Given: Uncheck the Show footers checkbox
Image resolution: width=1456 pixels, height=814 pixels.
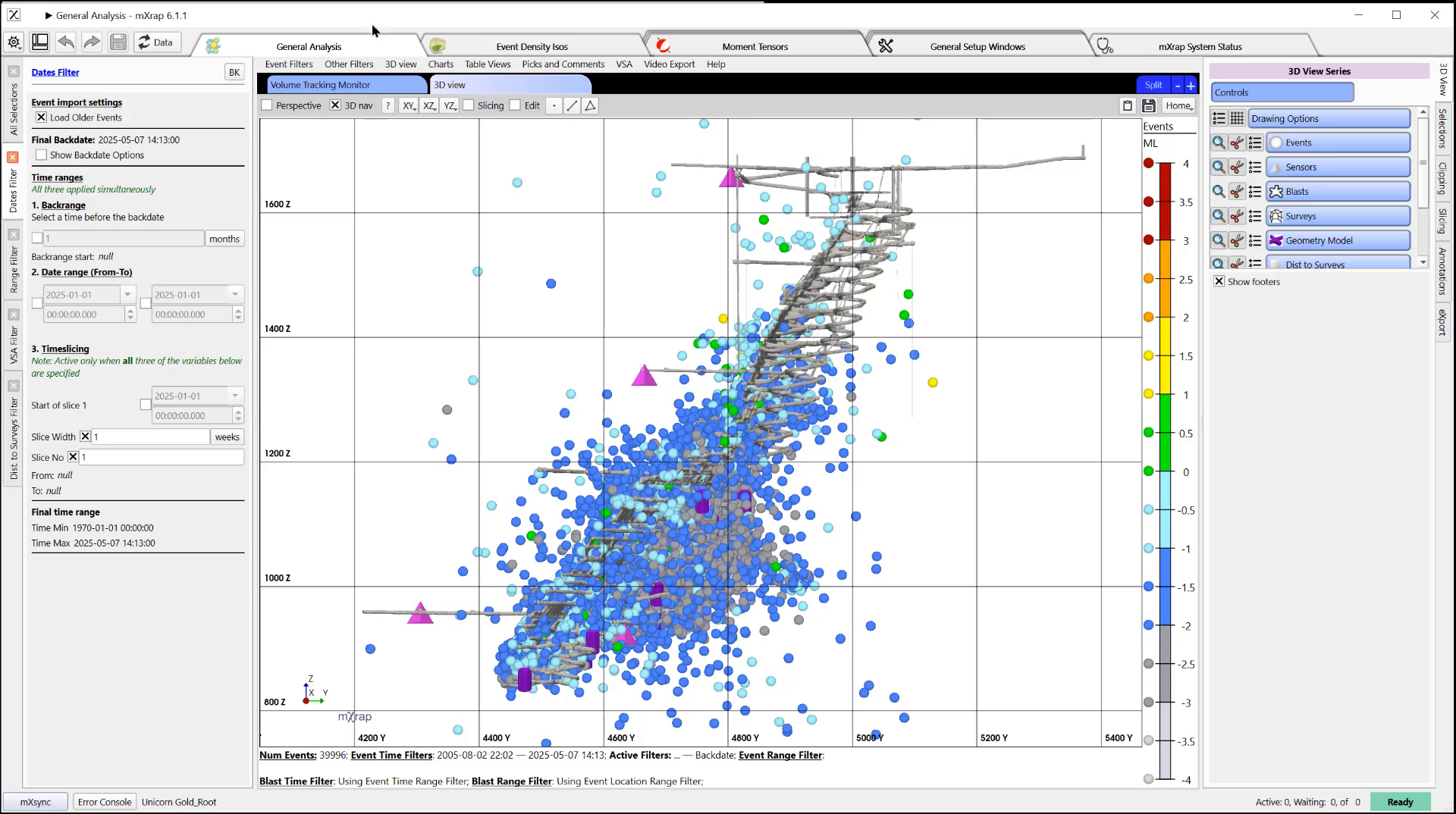Looking at the screenshot, I should pyautogui.click(x=1219, y=281).
